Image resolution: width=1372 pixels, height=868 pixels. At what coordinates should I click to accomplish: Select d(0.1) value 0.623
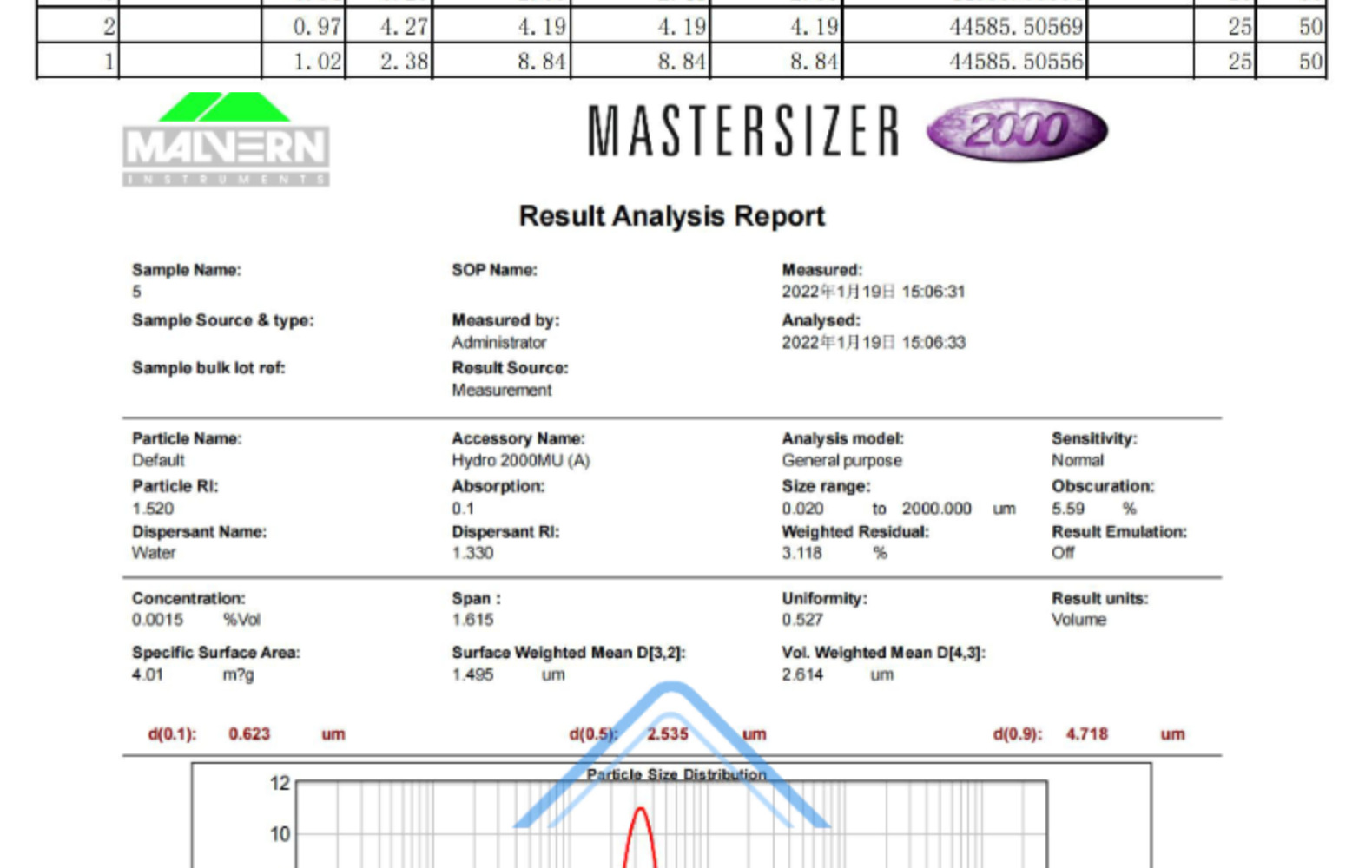tap(249, 734)
